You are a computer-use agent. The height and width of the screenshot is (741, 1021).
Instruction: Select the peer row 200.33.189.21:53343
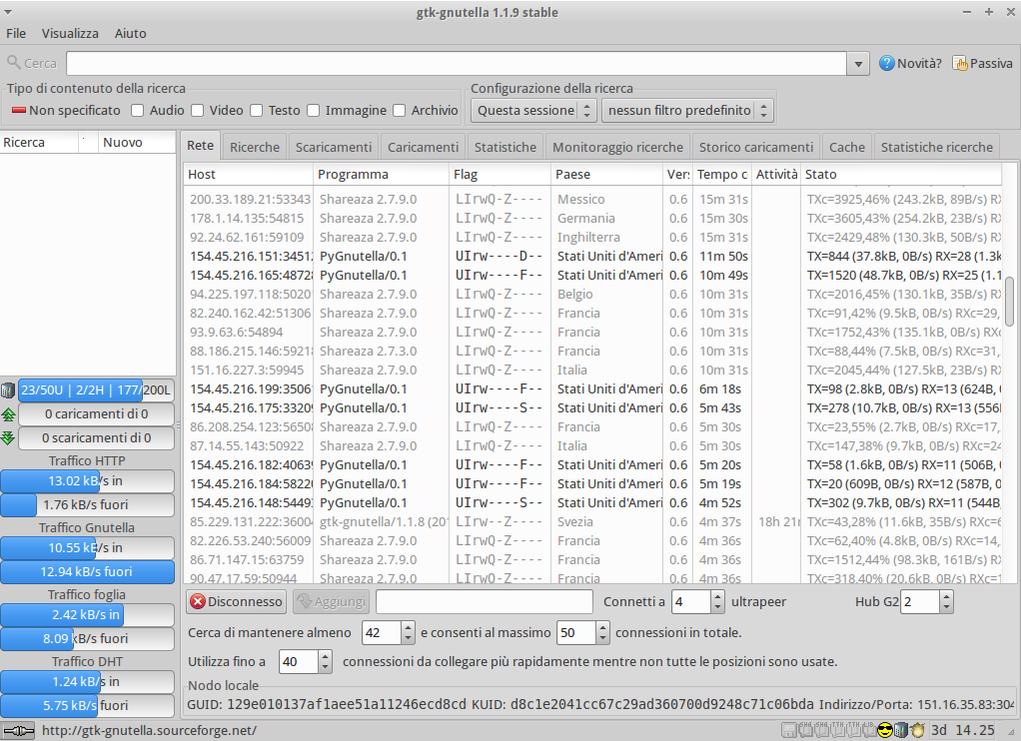[x=593, y=199]
